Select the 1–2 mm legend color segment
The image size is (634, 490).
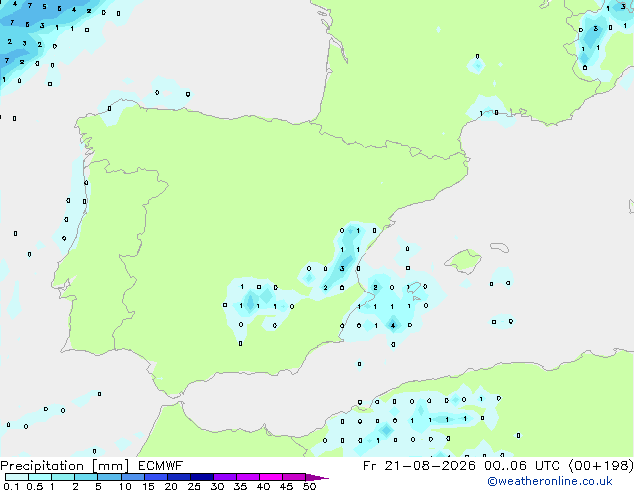pyautogui.click(x=63, y=477)
